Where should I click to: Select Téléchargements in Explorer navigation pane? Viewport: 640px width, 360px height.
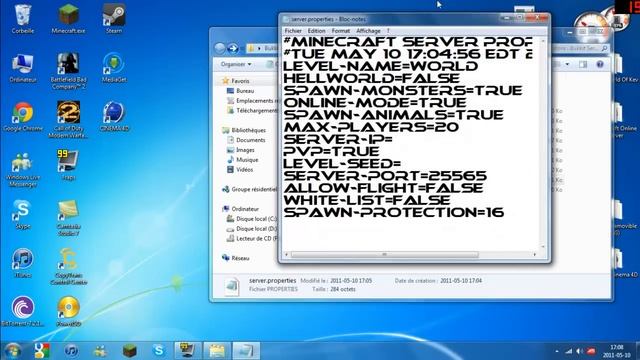252,111
